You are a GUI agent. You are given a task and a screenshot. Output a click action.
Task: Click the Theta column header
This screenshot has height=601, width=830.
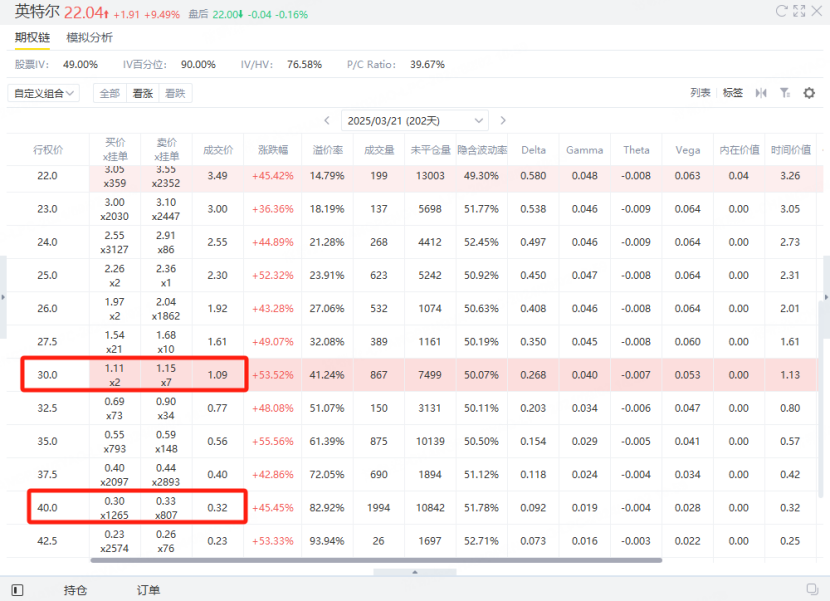(x=636, y=150)
